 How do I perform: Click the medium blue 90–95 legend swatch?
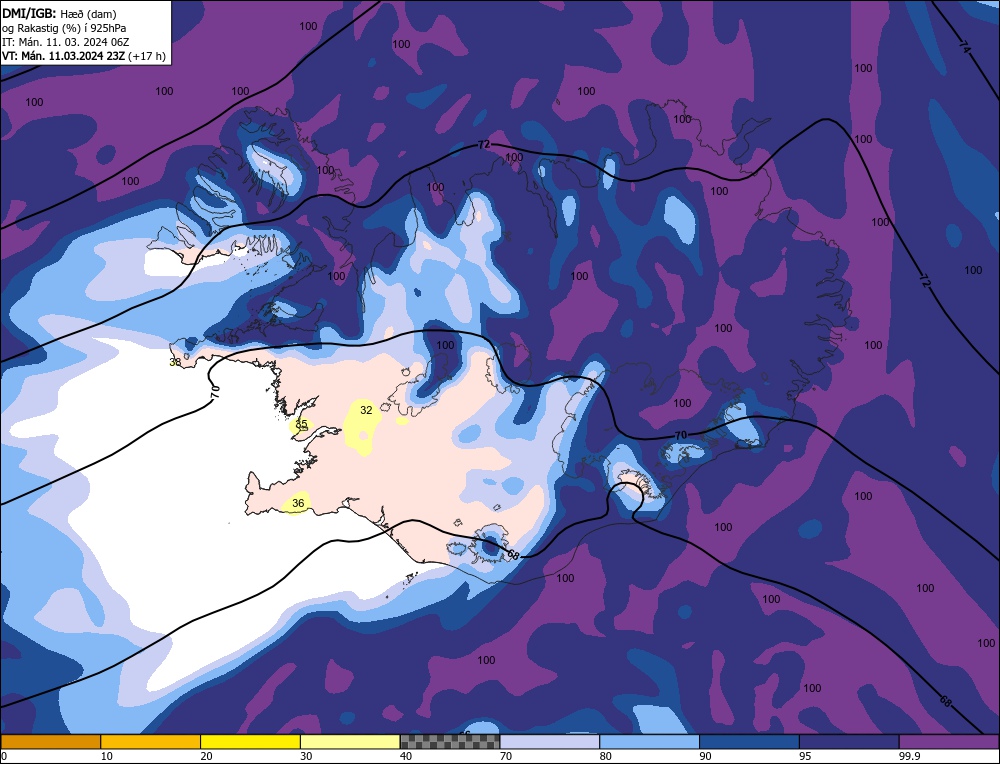(749, 741)
